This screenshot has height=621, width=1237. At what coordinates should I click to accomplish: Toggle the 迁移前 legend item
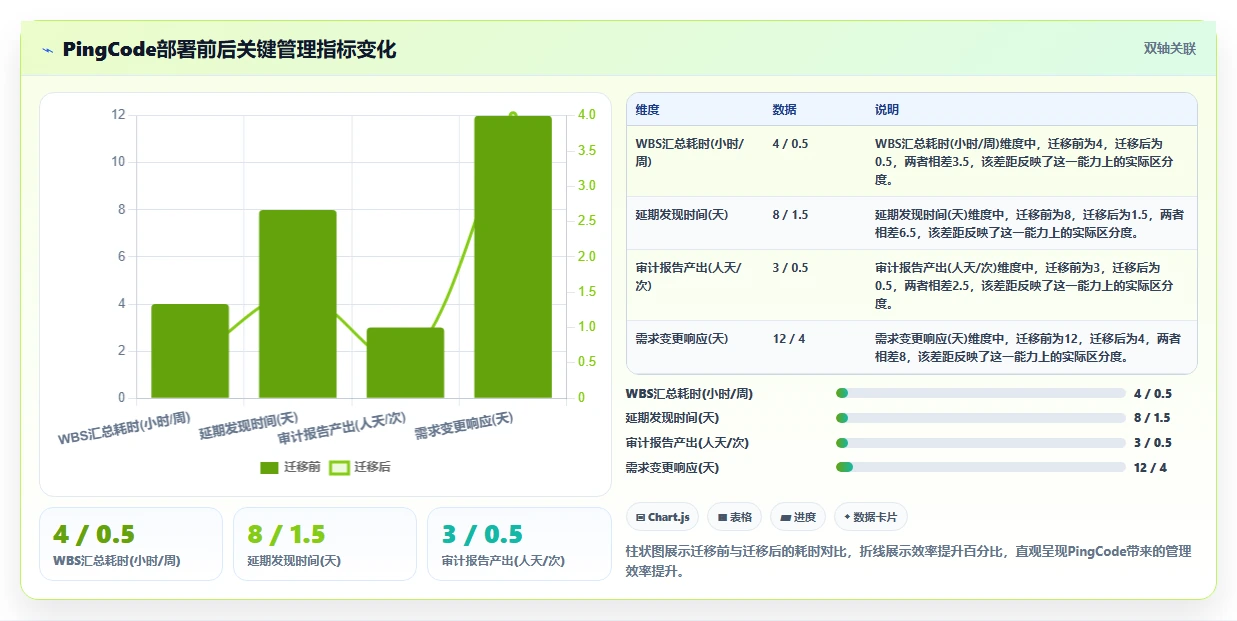click(290, 467)
